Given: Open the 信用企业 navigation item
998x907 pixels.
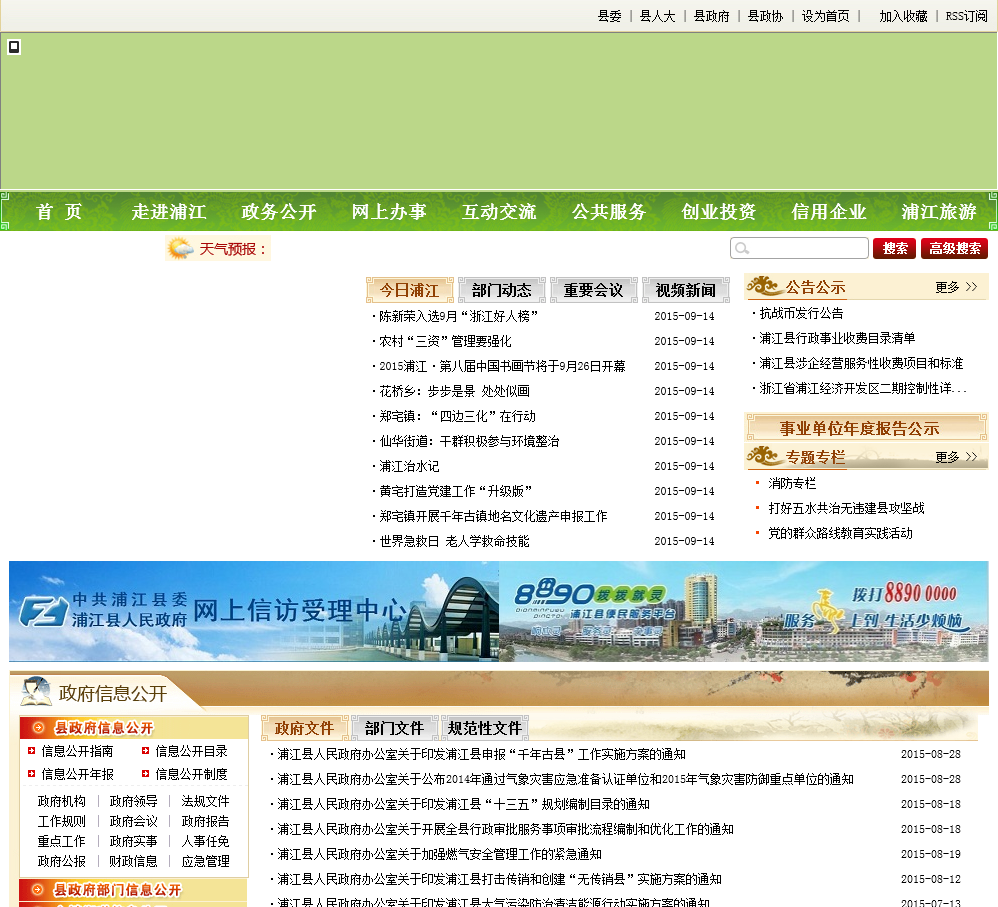Looking at the screenshot, I should [829, 211].
